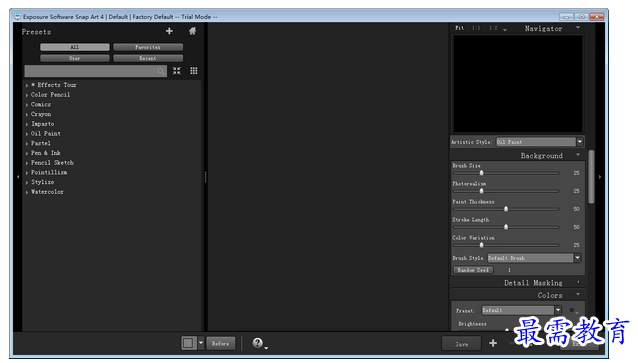The width and height of the screenshot is (638, 363).
Task: Adjust the Paint Thickness slider
Action: click(x=506, y=209)
